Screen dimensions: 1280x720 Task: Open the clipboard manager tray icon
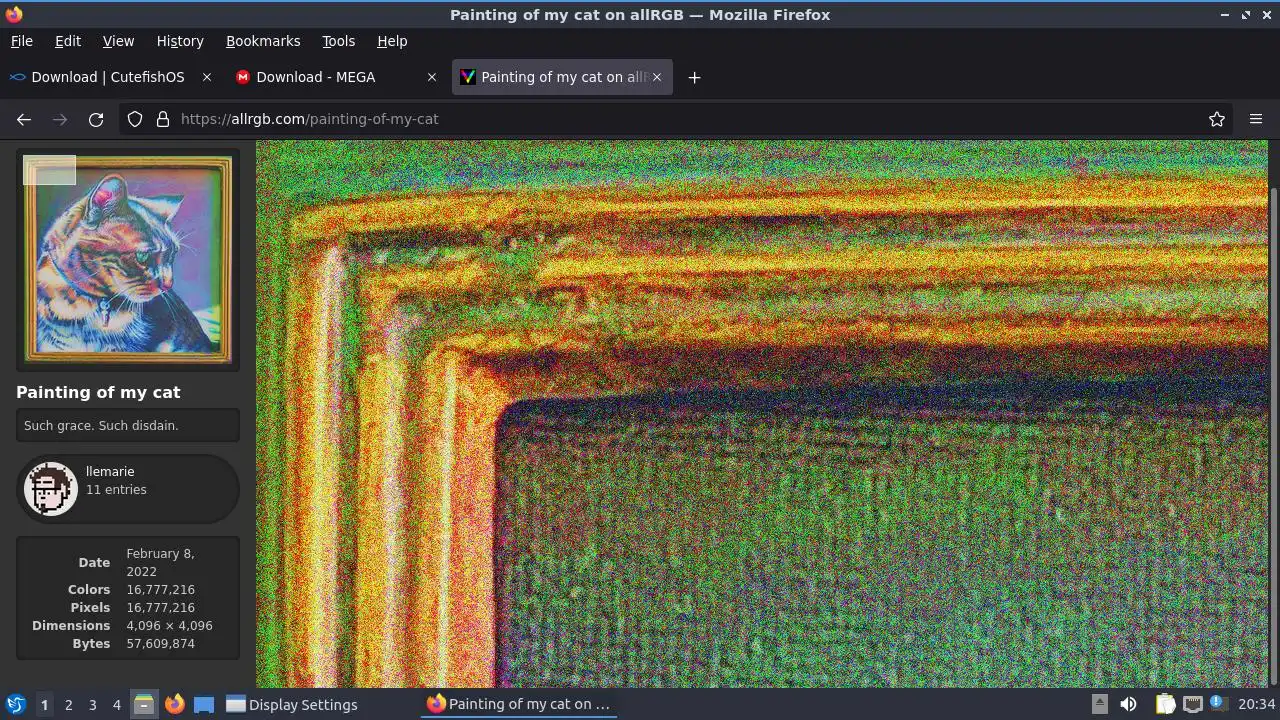click(1165, 704)
